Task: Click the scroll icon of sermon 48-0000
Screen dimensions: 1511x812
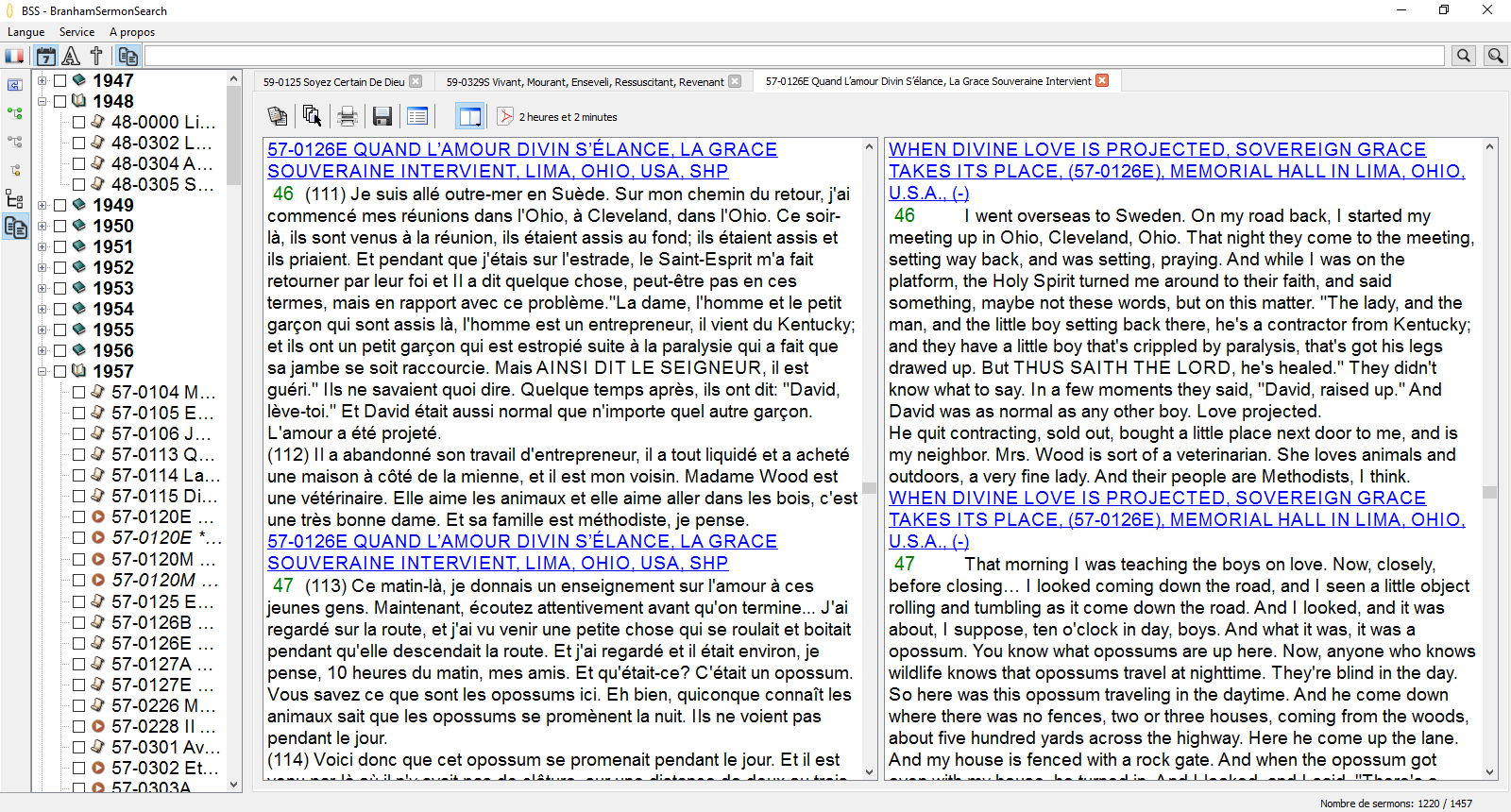Action: 97,122
